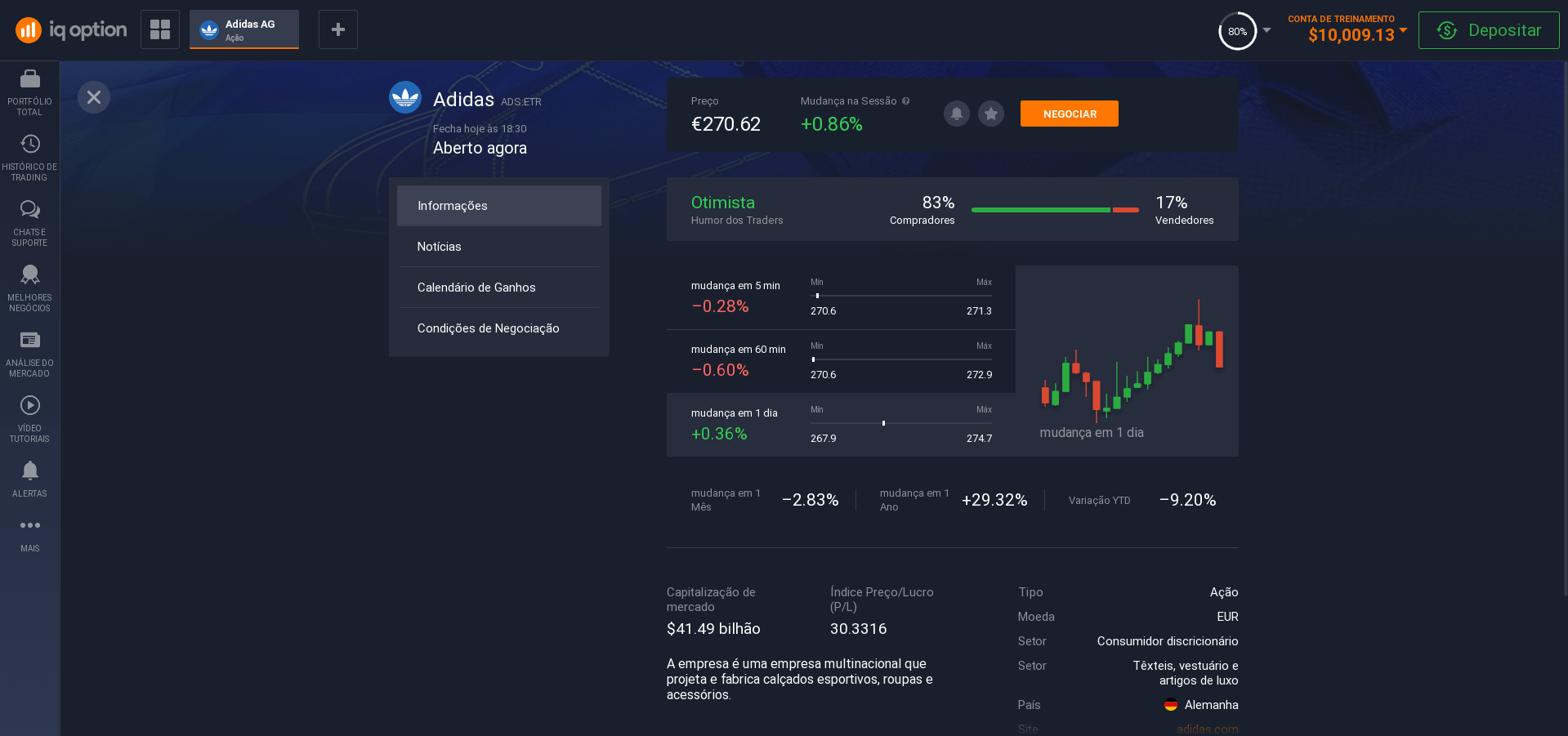Add a new asset tab with plus
The width and height of the screenshot is (1568, 736).
(x=338, y=29)
